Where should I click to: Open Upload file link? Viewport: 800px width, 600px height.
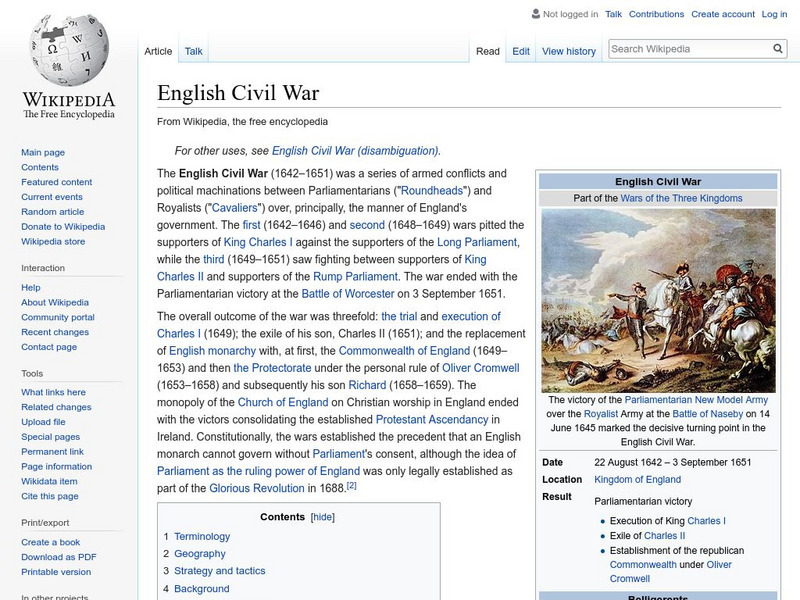coord(43,422)
